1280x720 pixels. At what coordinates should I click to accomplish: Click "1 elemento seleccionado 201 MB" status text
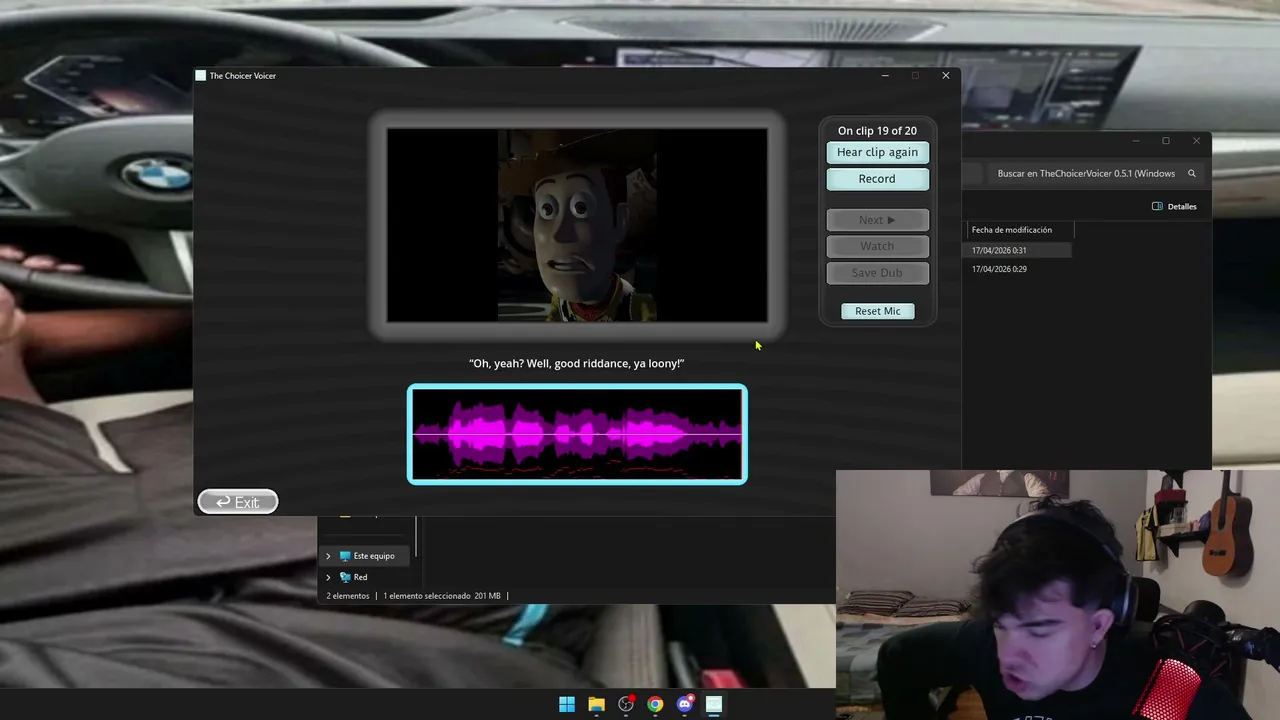coord(442,596)
